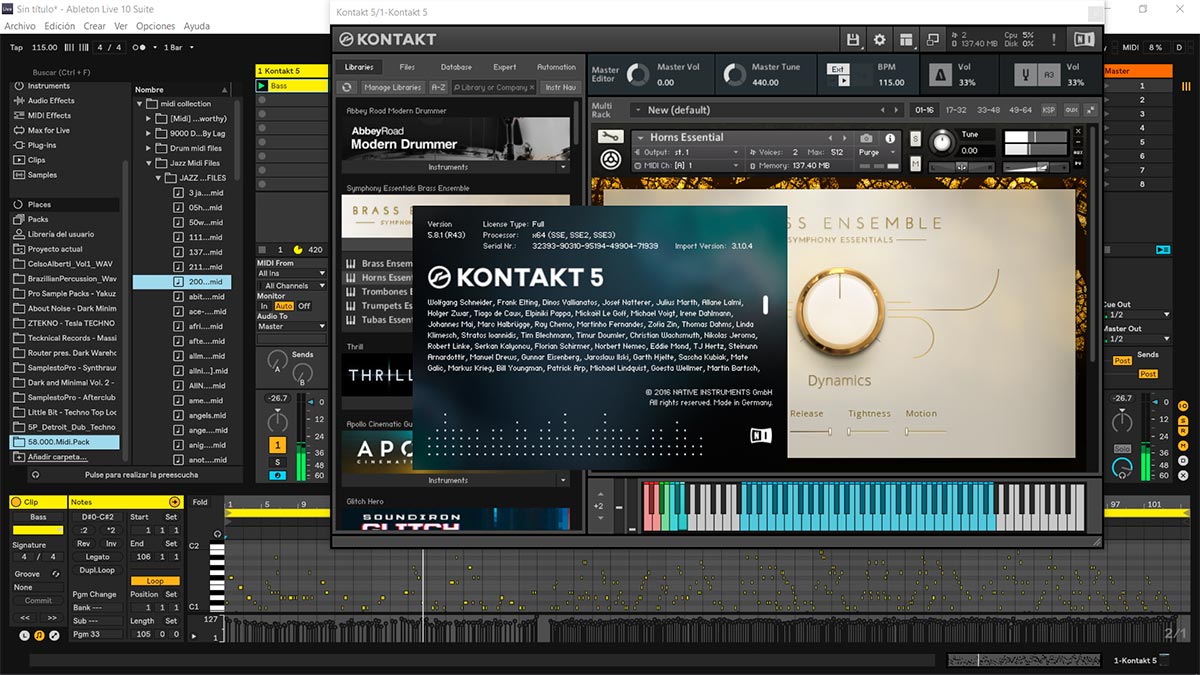Screen dimensions: 1200x675
Task: Open the Audio To Master dropdown
Action: [x=292, y=326]
